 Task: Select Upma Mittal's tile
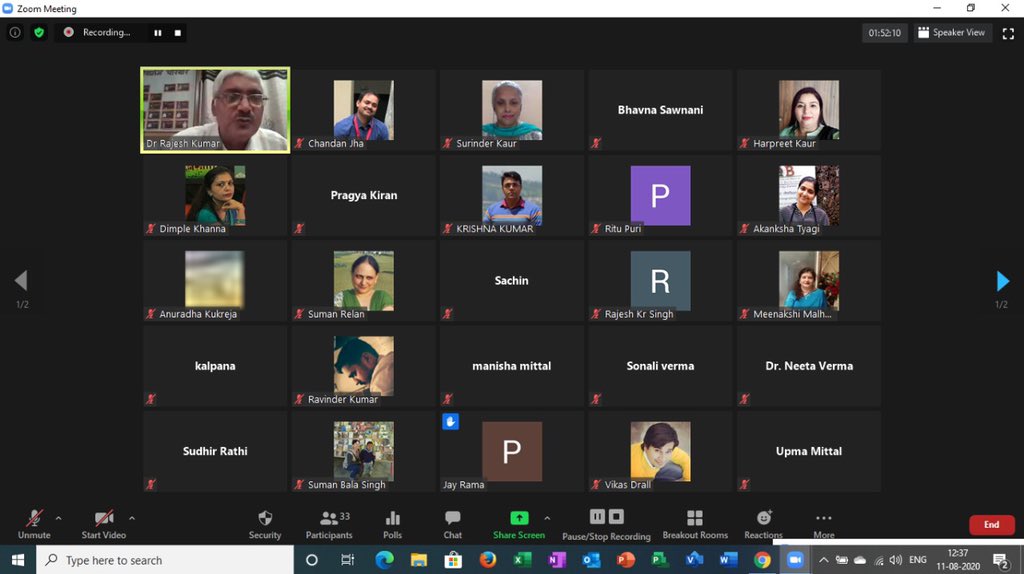point(808,451)
